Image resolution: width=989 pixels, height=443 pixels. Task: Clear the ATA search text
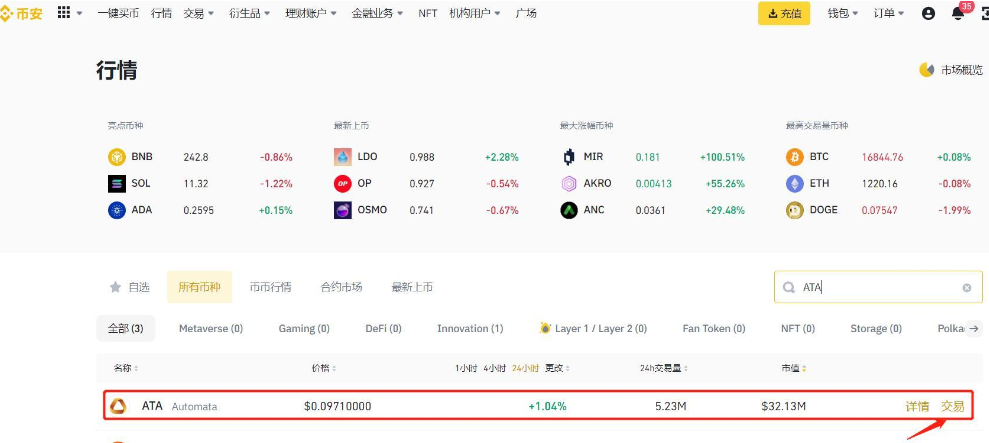[966, 287]
